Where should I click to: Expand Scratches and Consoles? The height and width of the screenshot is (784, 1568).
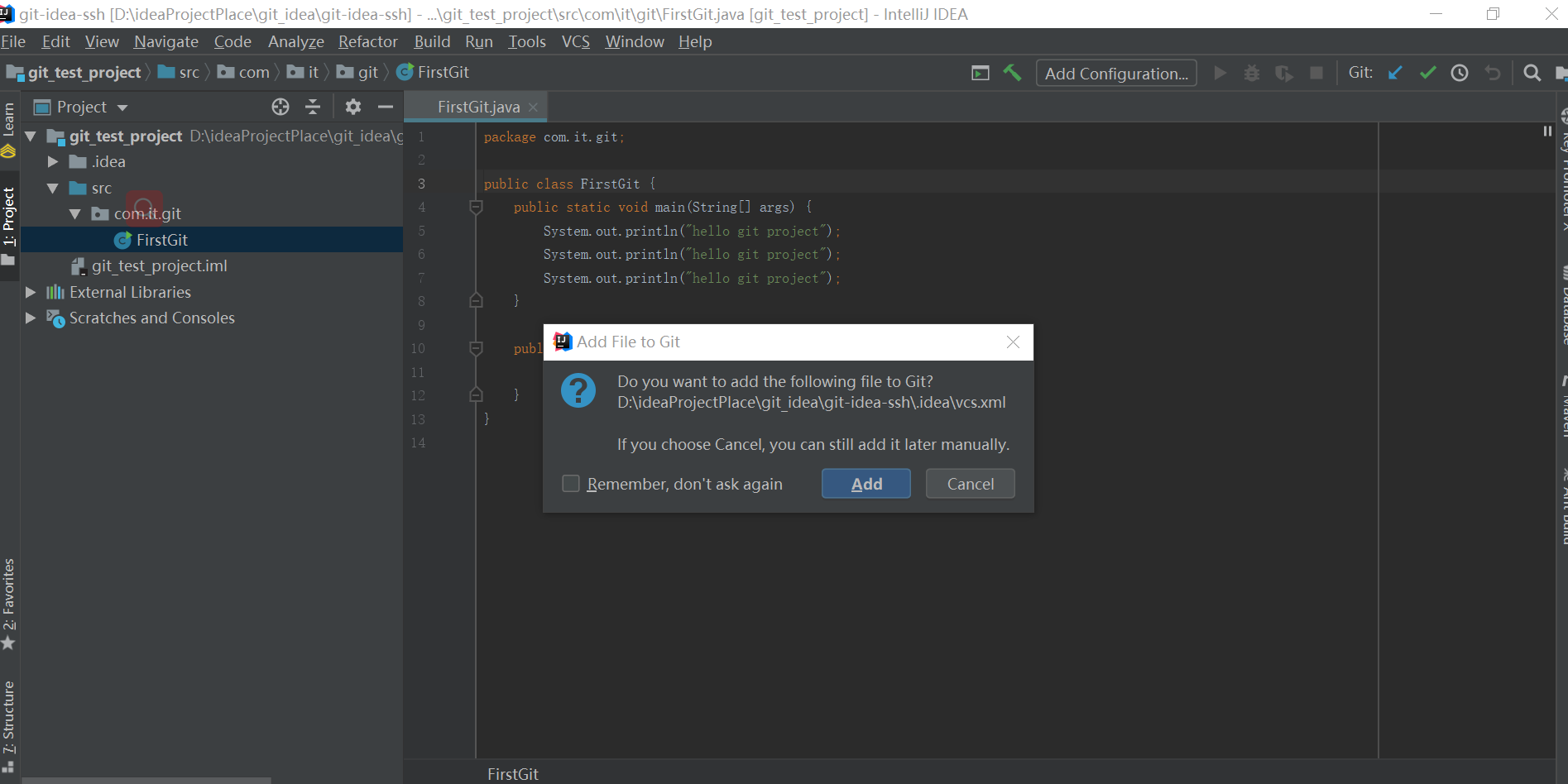click(x=31, y=318)
